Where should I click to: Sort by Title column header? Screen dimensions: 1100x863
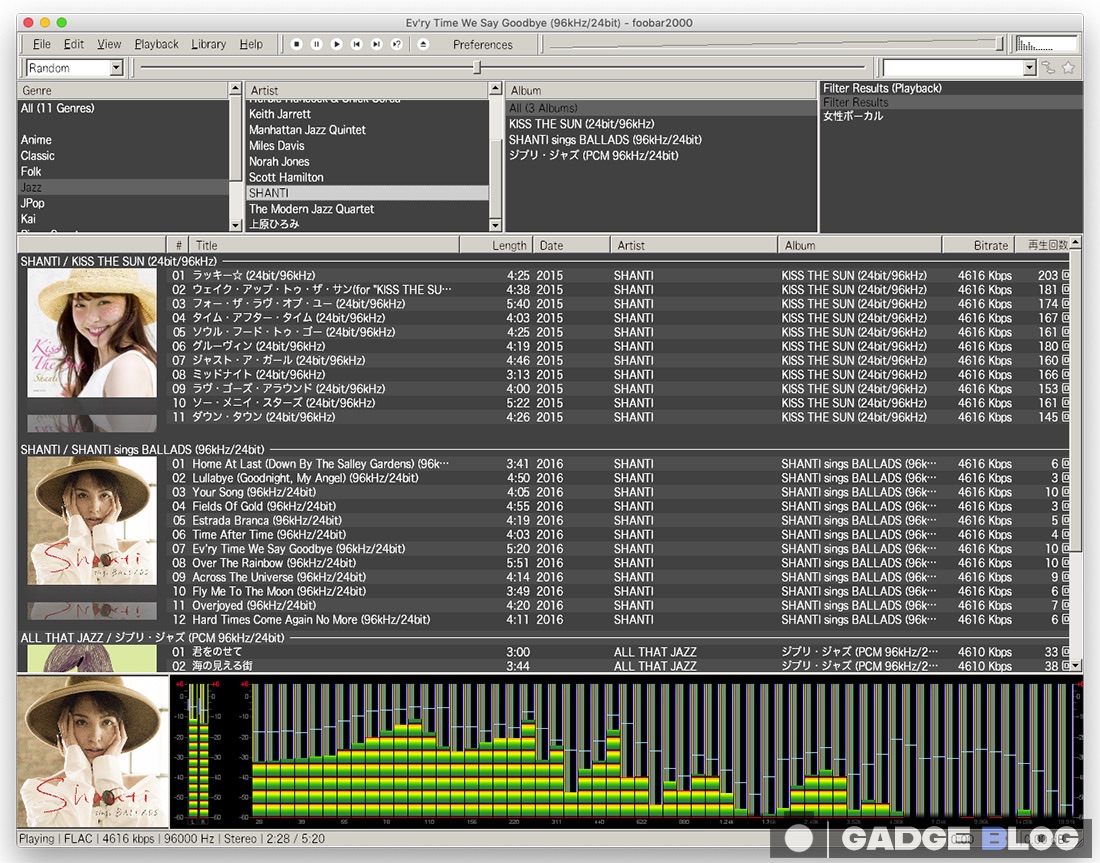tap(323, 246)
